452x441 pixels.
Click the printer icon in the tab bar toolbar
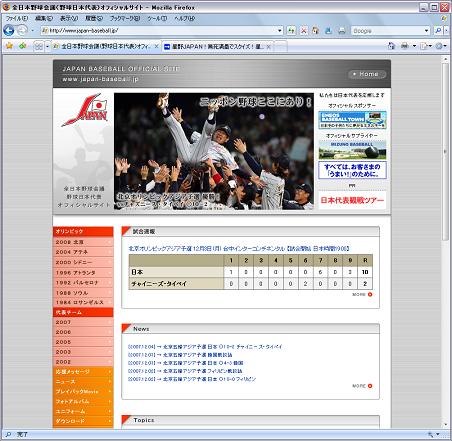click(405, 46)
